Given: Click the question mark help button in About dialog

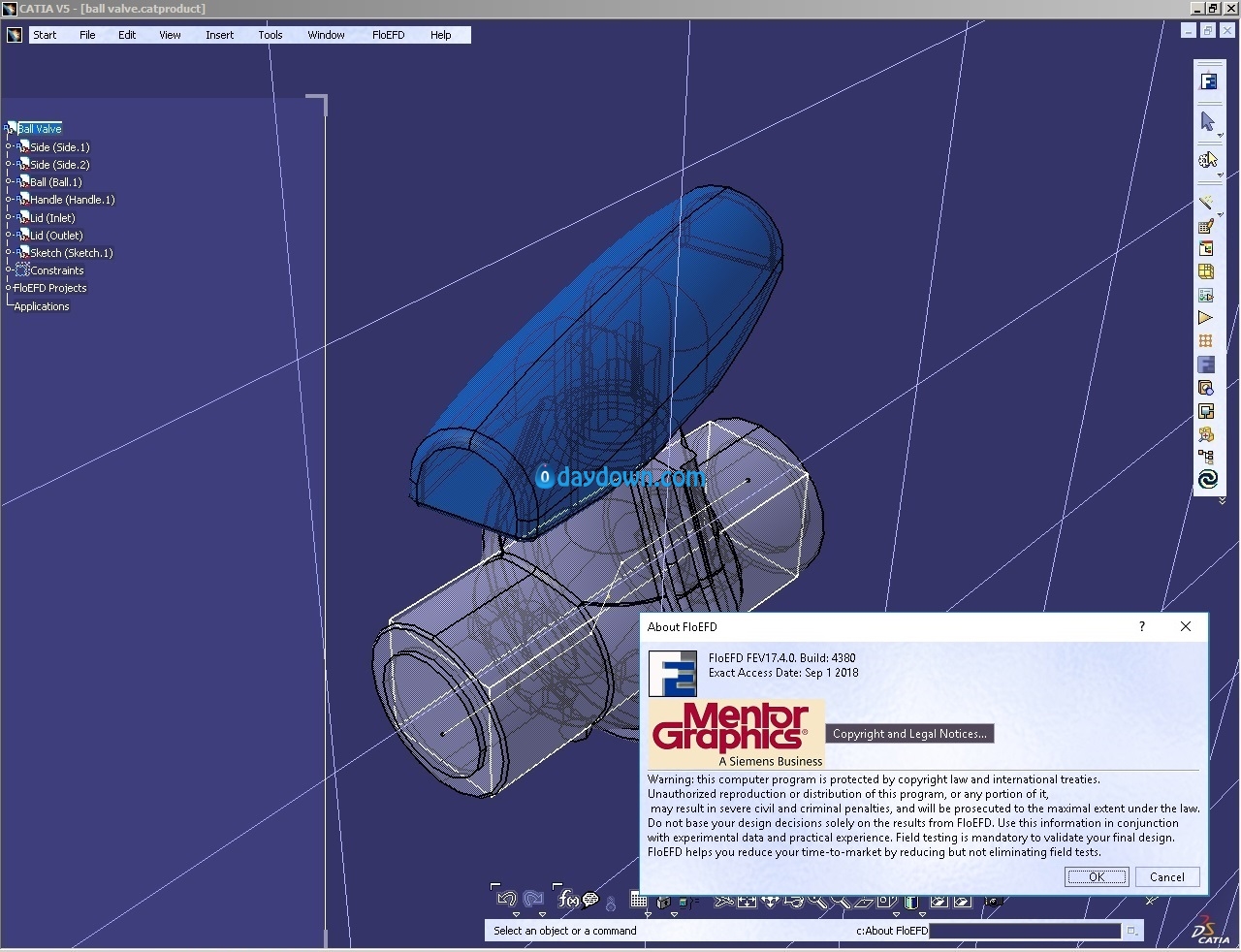Looking at the screenshot, I should coord(1142,626).
